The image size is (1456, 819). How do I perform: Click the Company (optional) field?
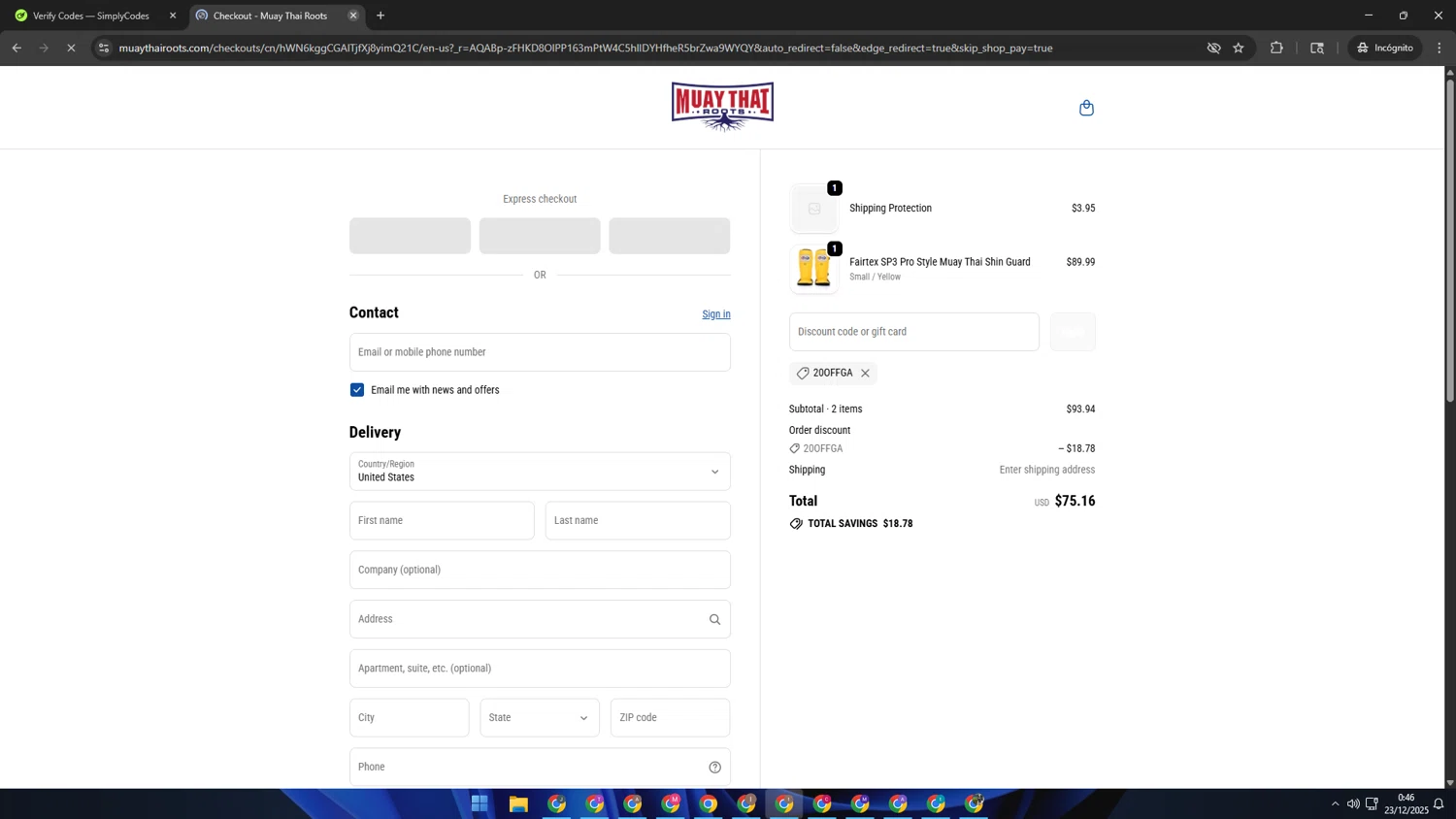[x=540, y=570]
